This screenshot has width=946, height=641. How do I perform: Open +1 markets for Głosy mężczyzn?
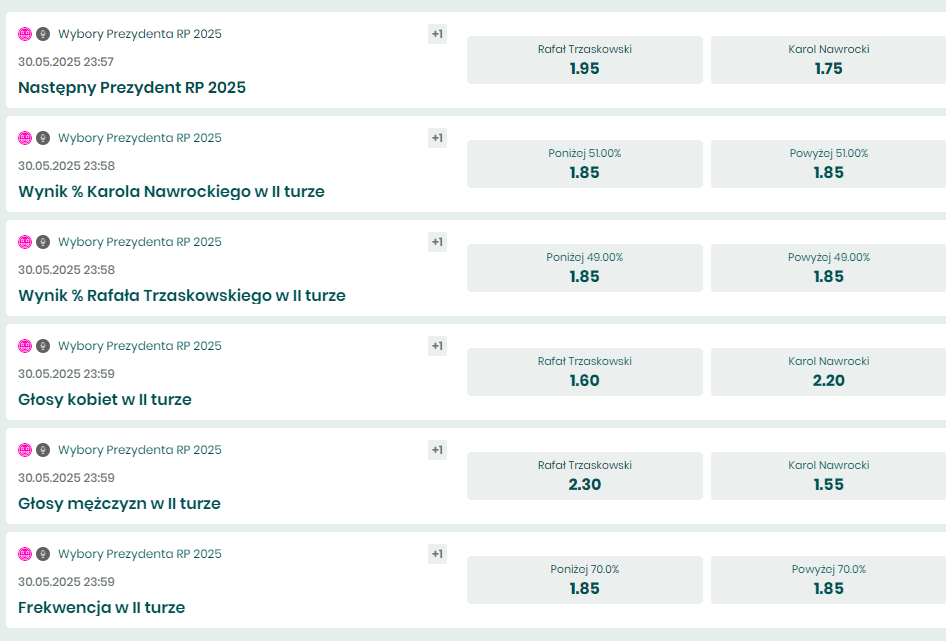[437, 450]
